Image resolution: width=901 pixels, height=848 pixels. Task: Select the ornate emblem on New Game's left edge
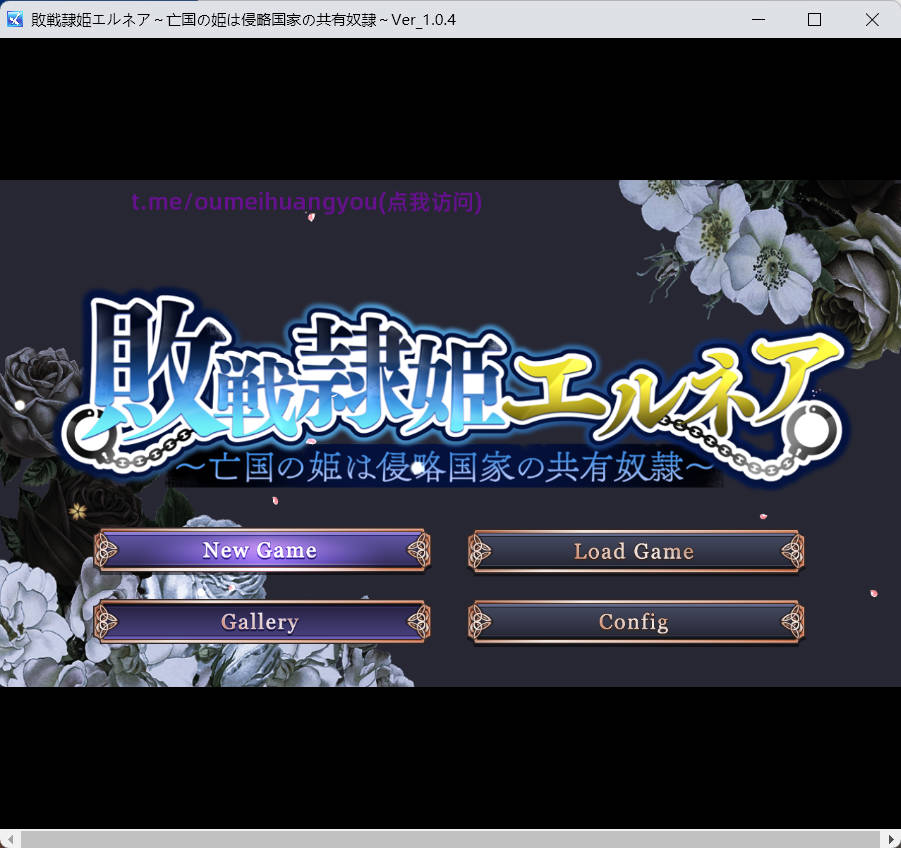tap(105, 550)
